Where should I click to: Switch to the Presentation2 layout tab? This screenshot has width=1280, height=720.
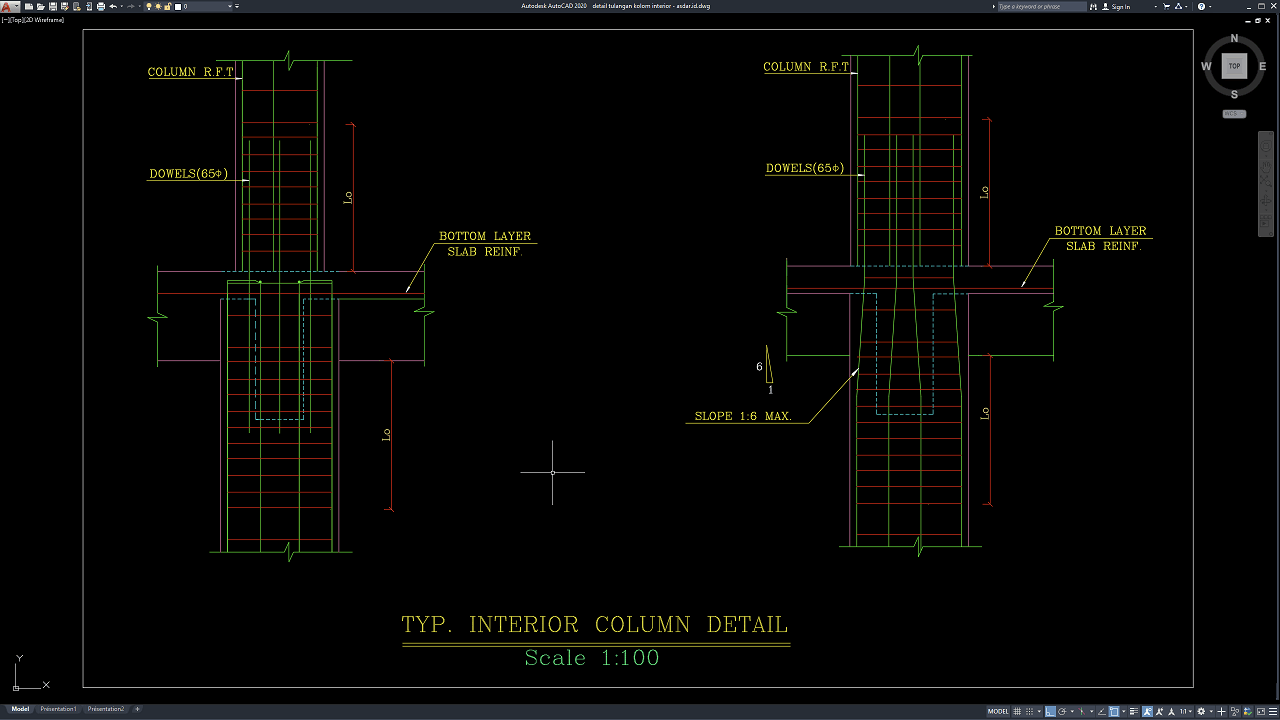click(x=106, y=709)
